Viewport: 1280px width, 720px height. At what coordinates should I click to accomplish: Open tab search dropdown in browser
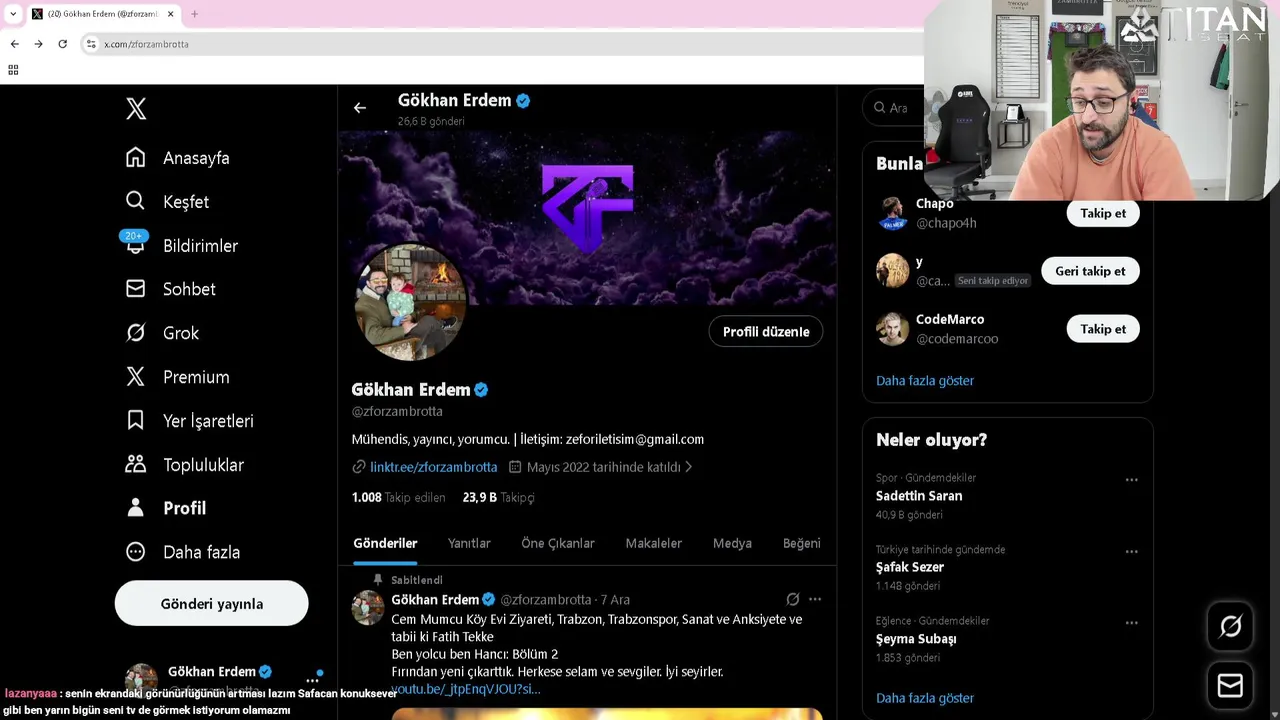coord(12,14)
